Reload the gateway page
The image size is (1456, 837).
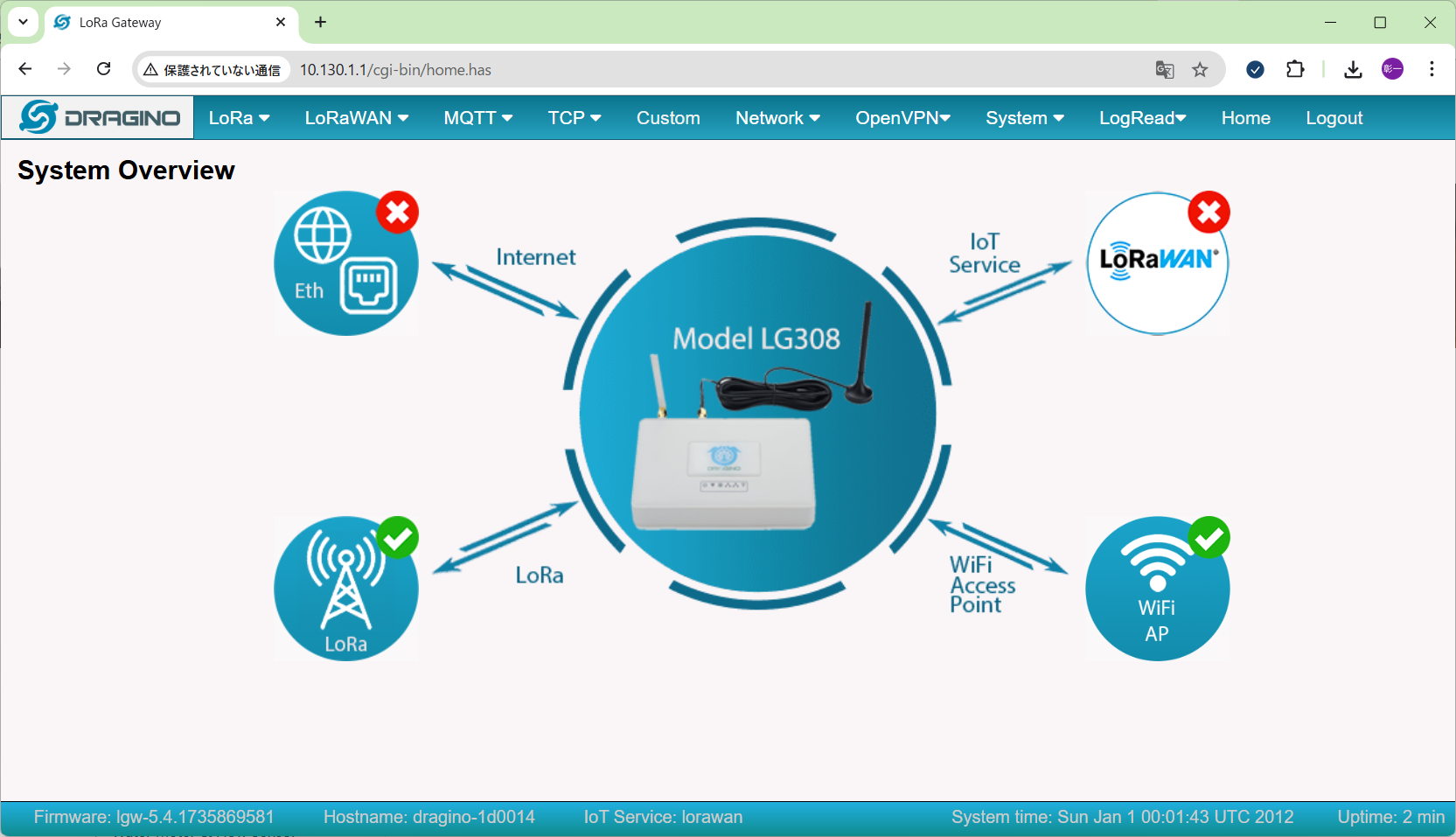coord(103,69)
